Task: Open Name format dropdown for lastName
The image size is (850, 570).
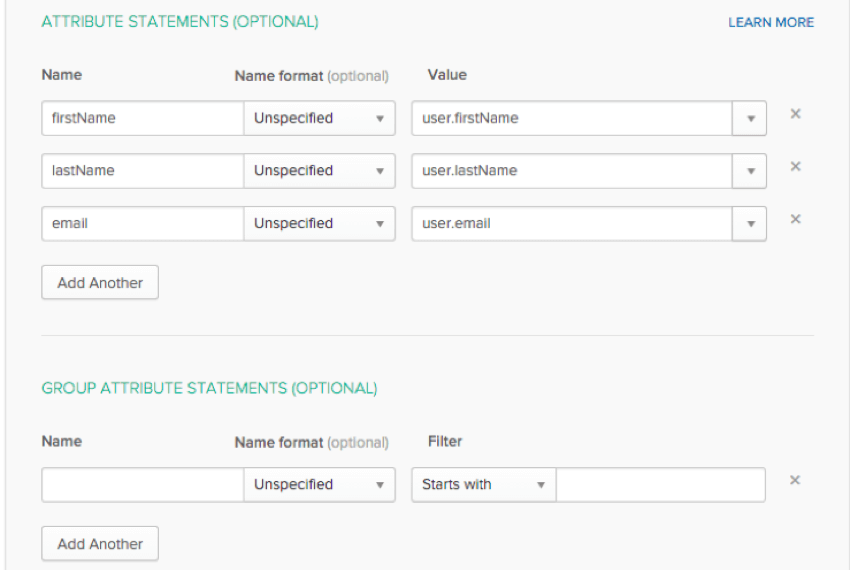Action: (x=319, y=171)
